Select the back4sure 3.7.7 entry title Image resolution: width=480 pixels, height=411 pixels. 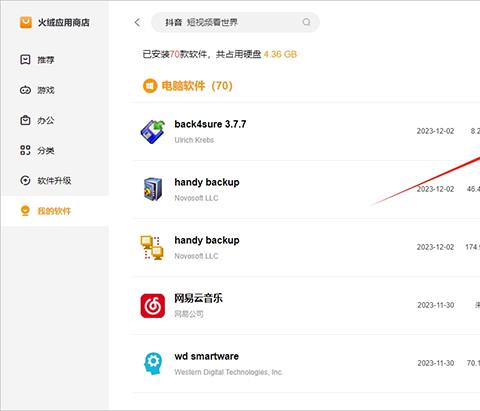click(210, 124)
